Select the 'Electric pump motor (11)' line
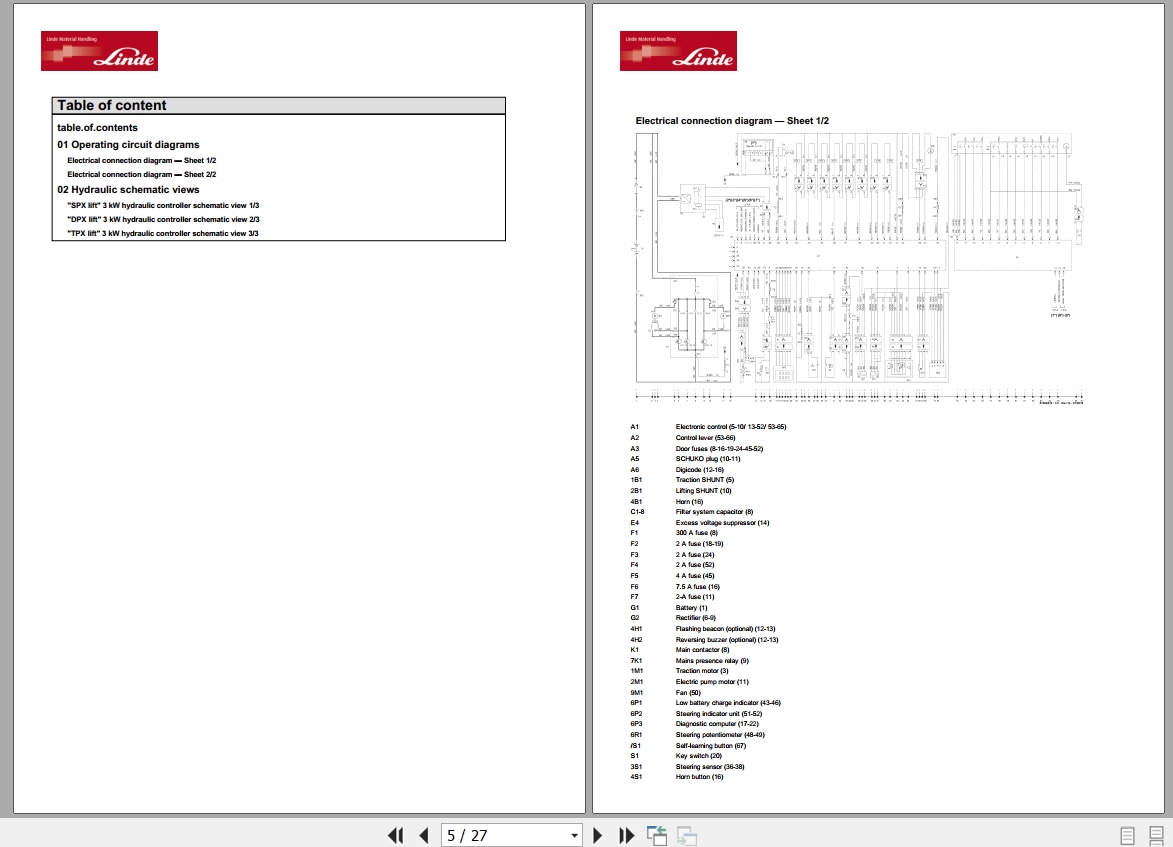 712,682
